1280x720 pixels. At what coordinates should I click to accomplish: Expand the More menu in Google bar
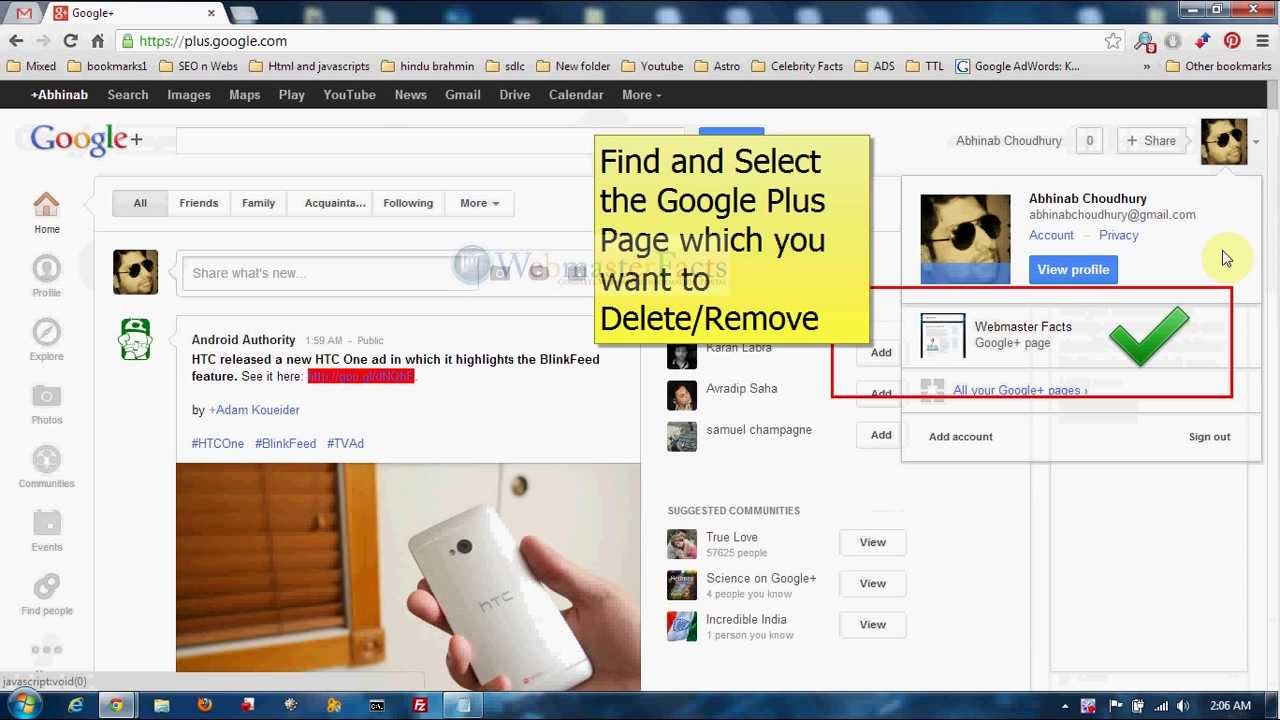tap(641, 95)
